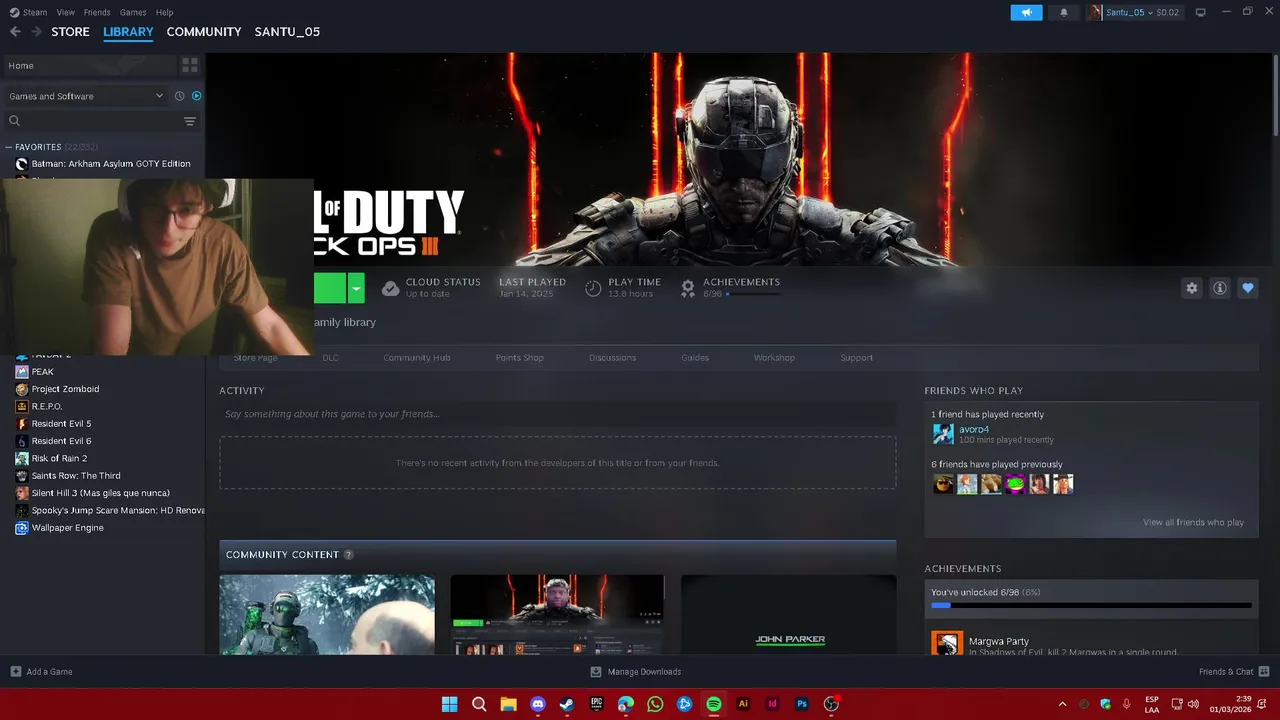Click Add a Game plus icon
This screenshot has width=1280, height=720.
tap(15, 672)
